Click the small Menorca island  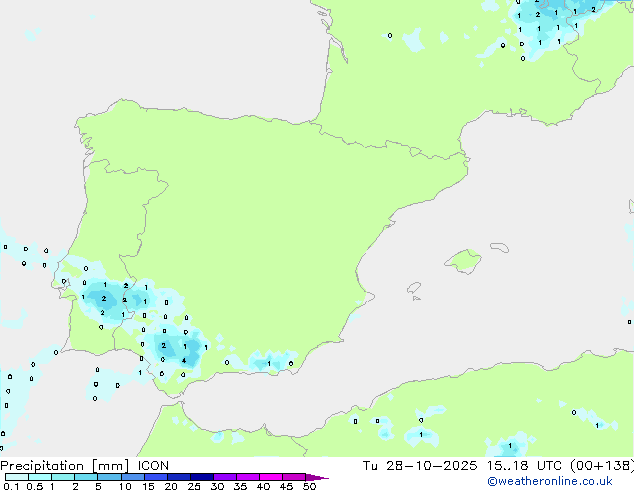point(498,245)
